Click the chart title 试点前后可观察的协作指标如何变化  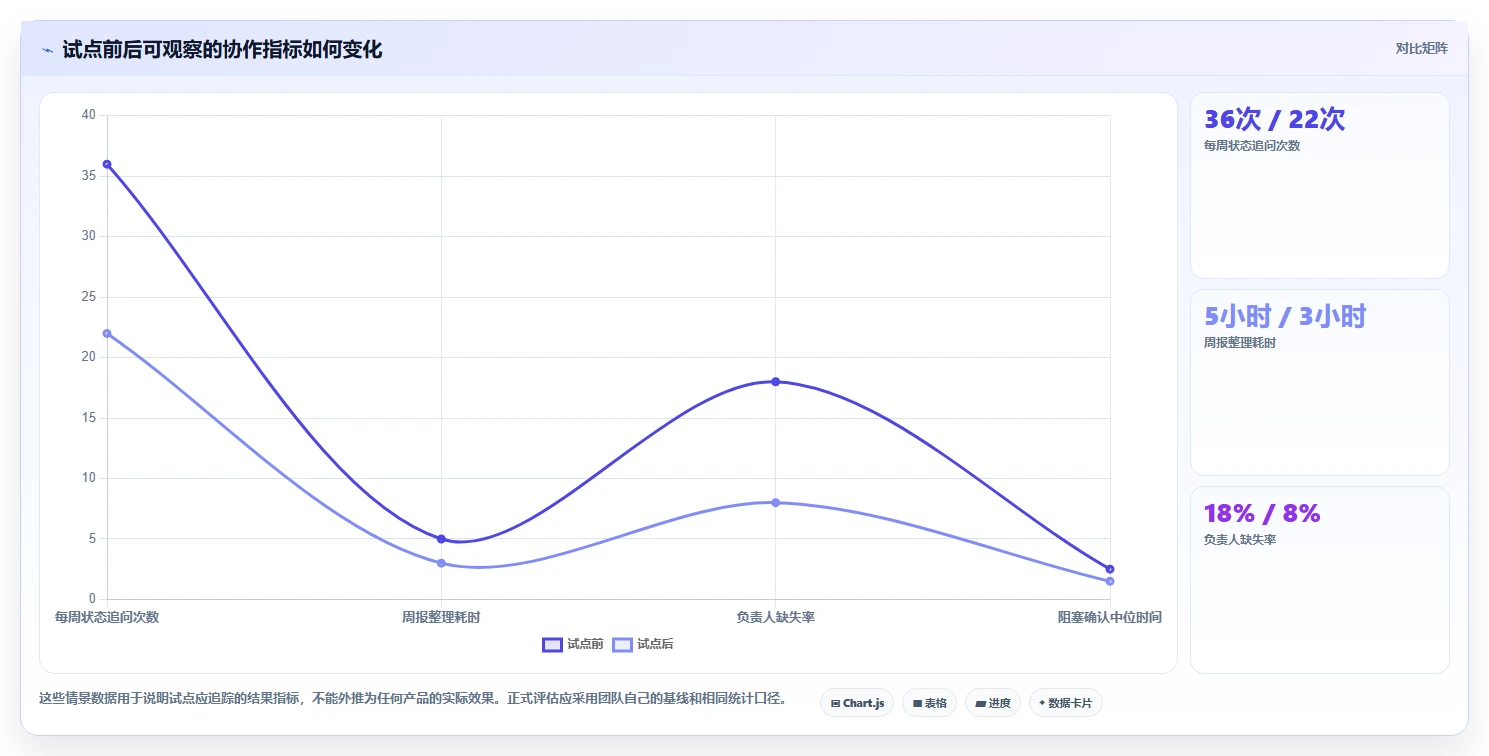point(222,49)
